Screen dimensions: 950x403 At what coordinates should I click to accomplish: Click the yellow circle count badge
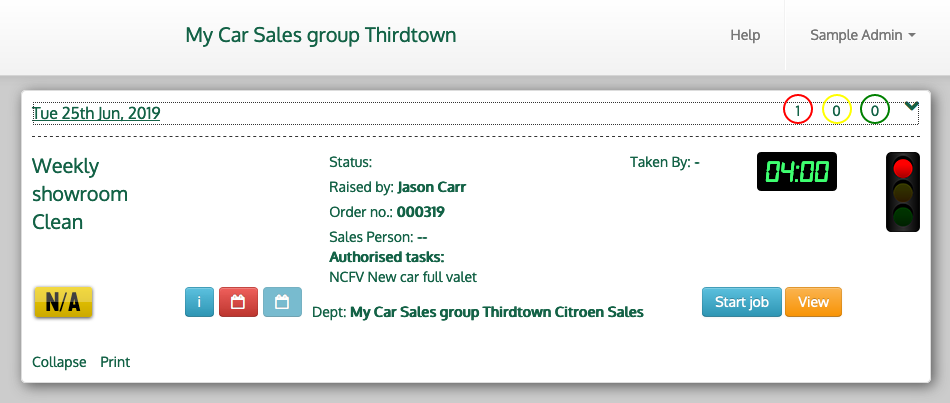[x=836, y=110]
